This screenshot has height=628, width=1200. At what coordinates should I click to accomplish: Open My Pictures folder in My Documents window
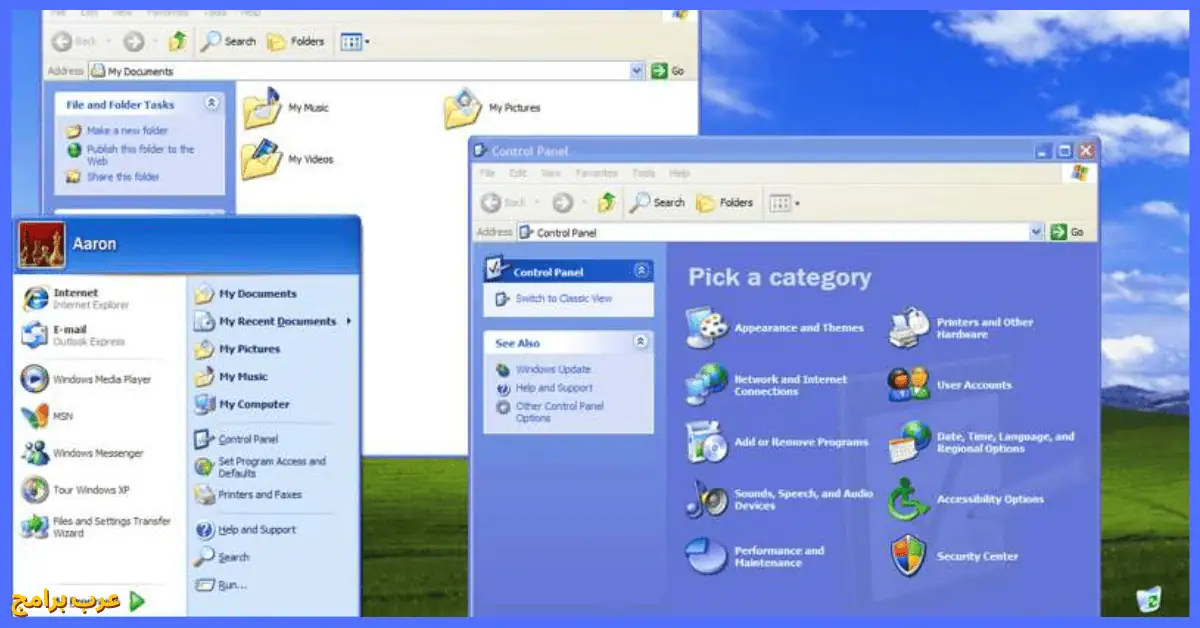(464, 108)
